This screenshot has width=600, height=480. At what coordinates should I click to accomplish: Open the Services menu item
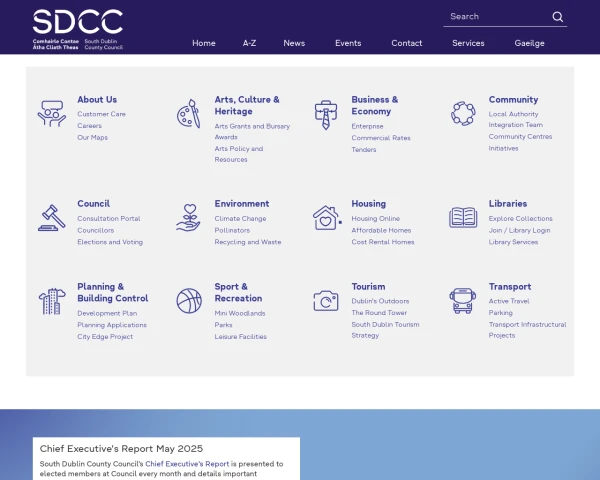(468, 43)
